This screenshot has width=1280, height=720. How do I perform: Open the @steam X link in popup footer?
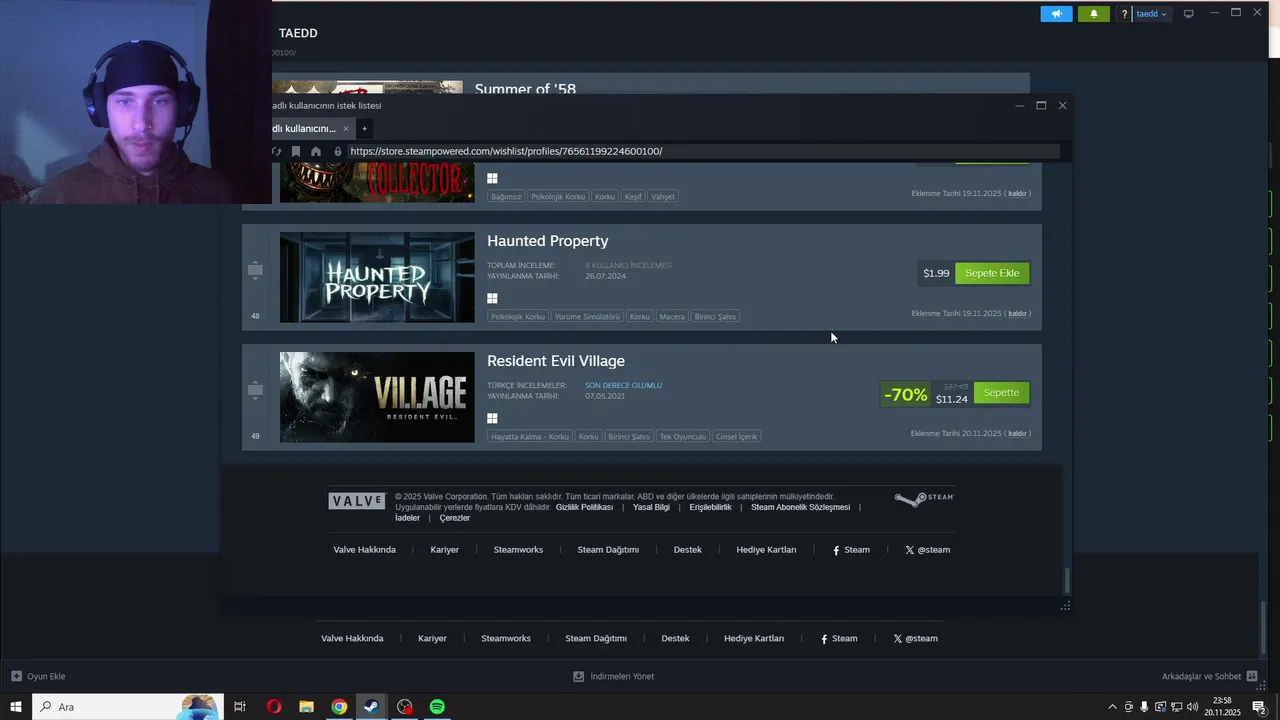click(928, 550)
